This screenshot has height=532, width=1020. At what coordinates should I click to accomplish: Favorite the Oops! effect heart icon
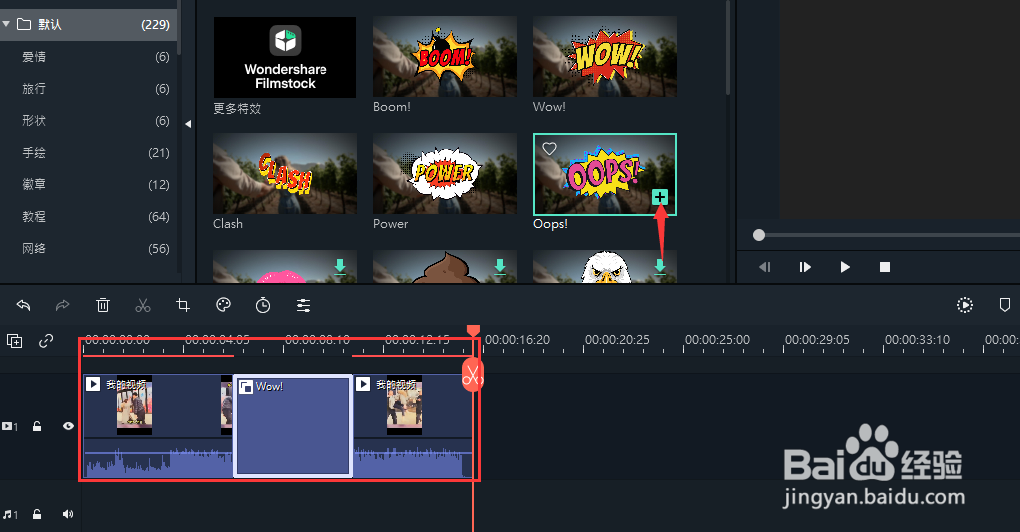[x=550, y=149]
